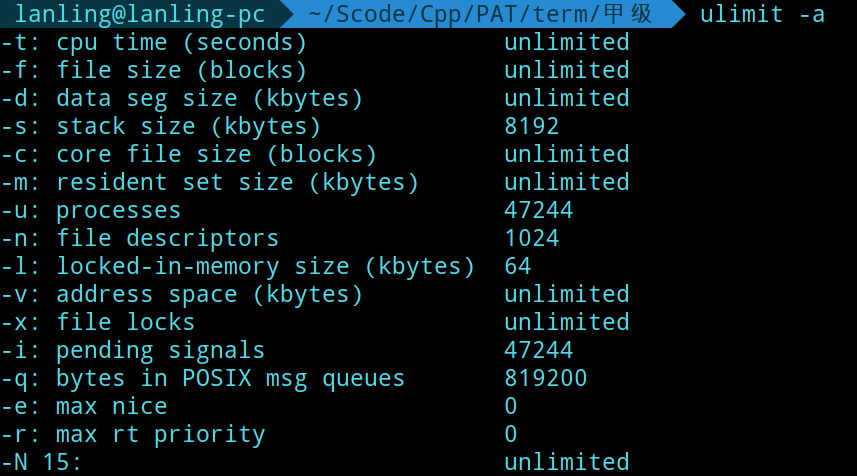Click the file size (blocks) label

pos(181,70)
